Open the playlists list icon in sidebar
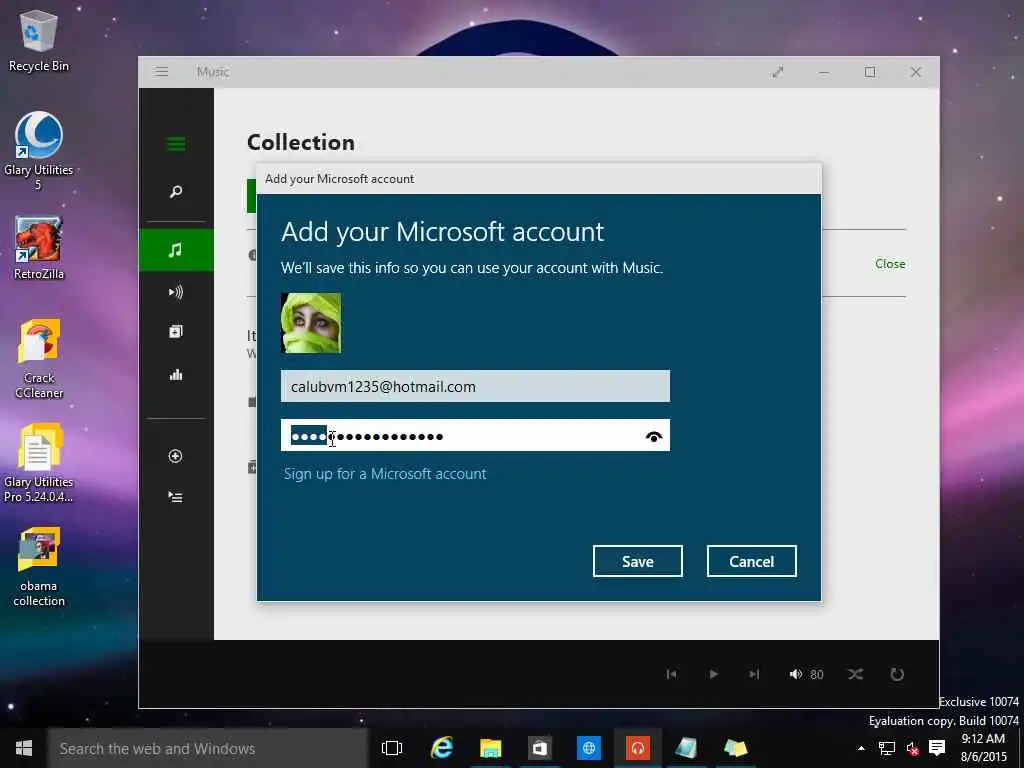 [176, 497]
